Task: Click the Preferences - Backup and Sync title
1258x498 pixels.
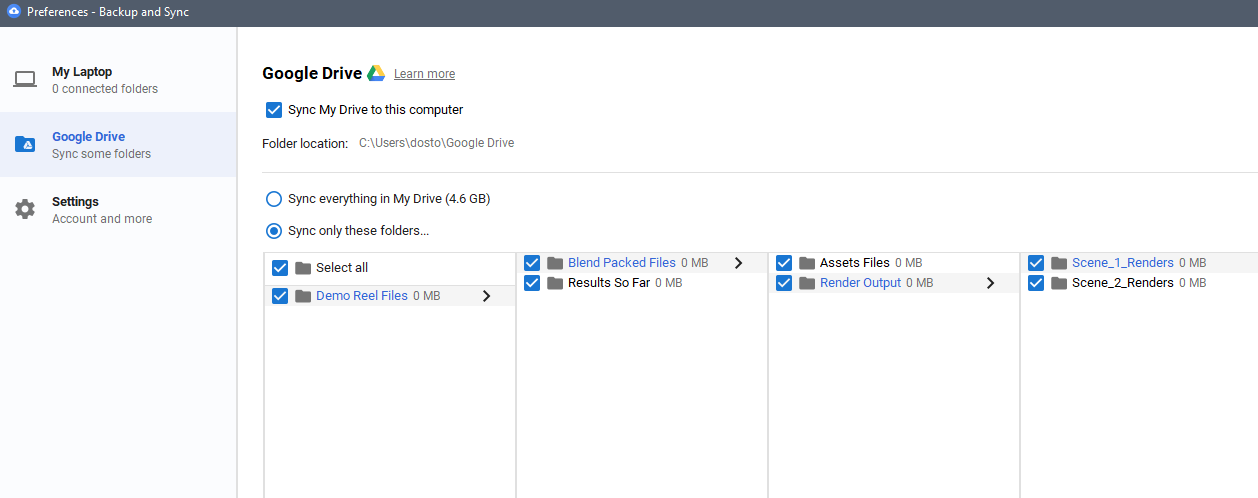Action: (x=108, y=12)
